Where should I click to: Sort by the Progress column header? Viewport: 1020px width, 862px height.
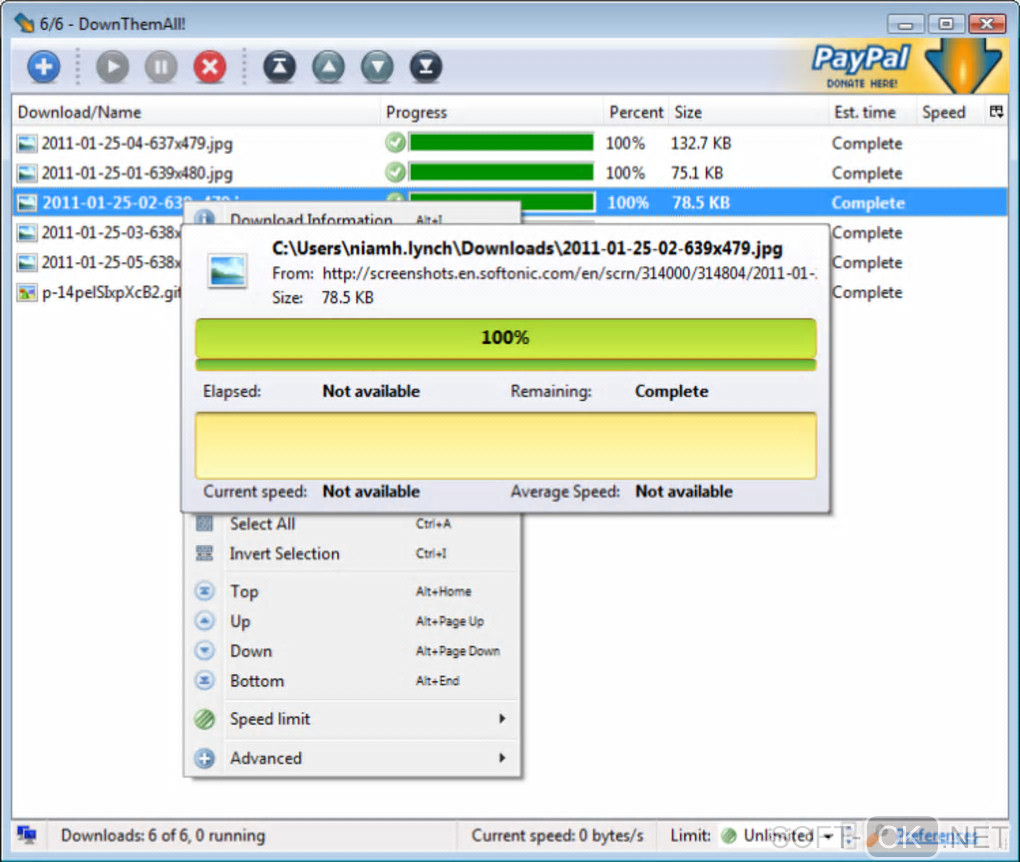coord(492,112)
